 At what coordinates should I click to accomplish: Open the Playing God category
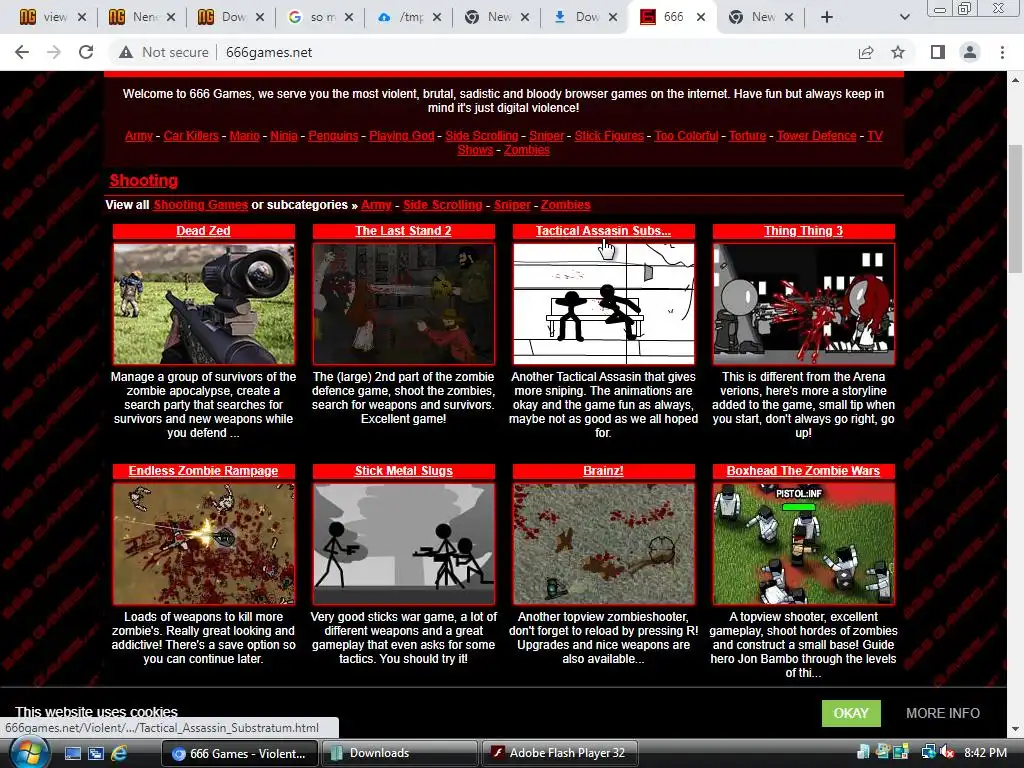click(x=402, y=136)
